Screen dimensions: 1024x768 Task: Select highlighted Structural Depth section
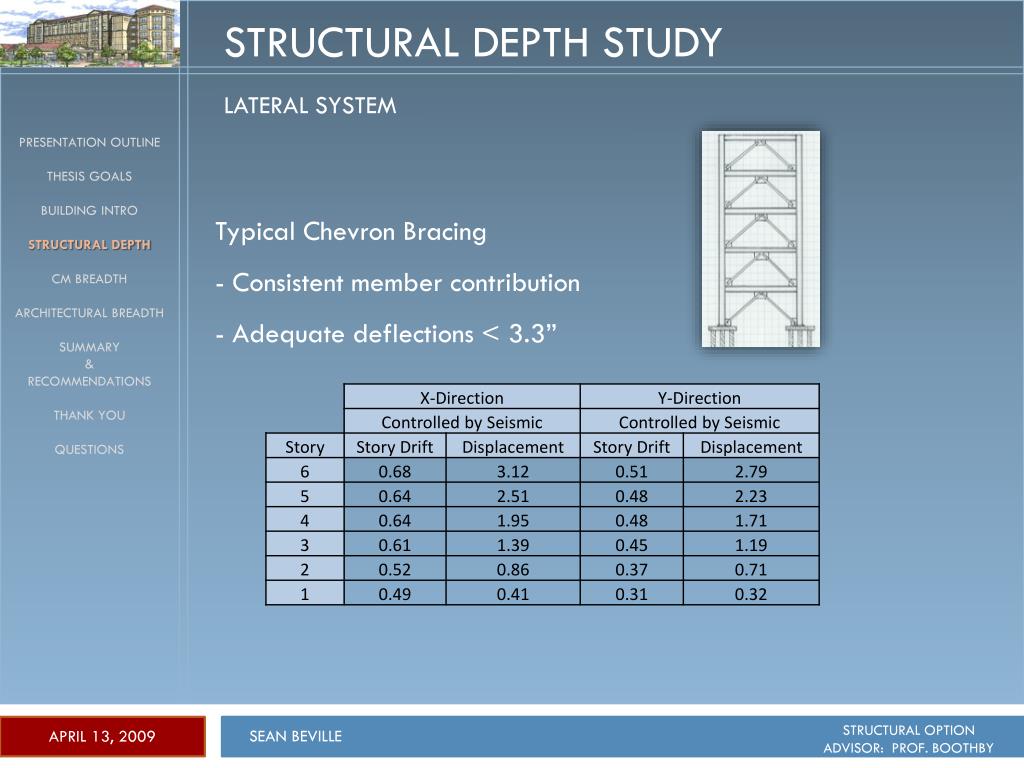point(89,245)
